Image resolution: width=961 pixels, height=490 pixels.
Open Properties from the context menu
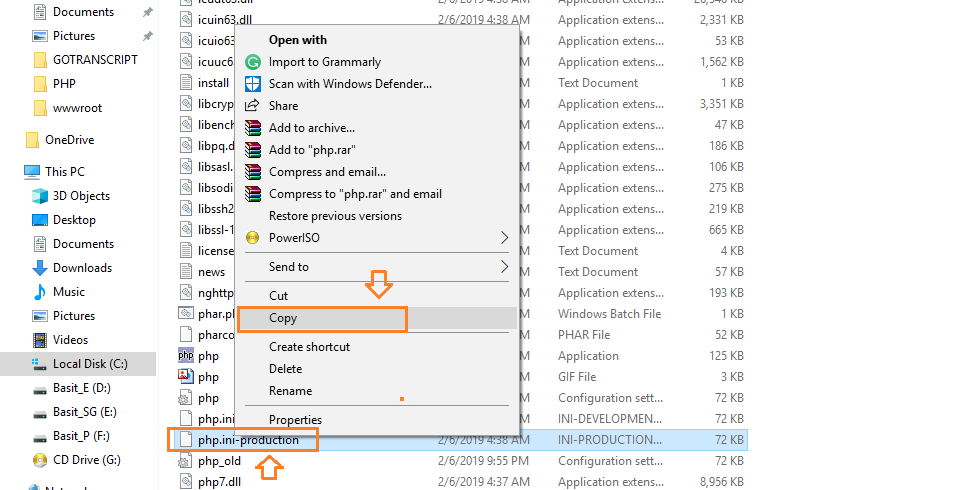[x=295, y=420]
